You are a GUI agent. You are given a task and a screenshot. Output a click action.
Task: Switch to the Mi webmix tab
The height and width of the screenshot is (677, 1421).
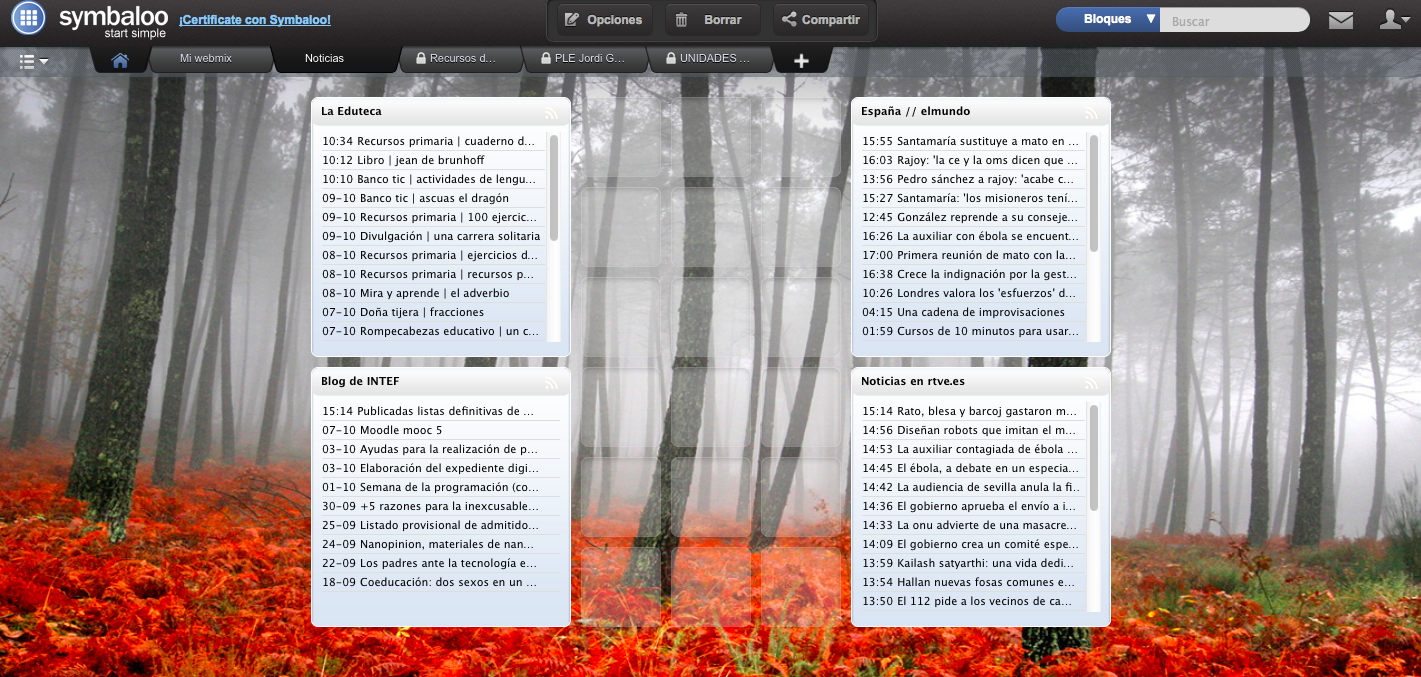206,59
